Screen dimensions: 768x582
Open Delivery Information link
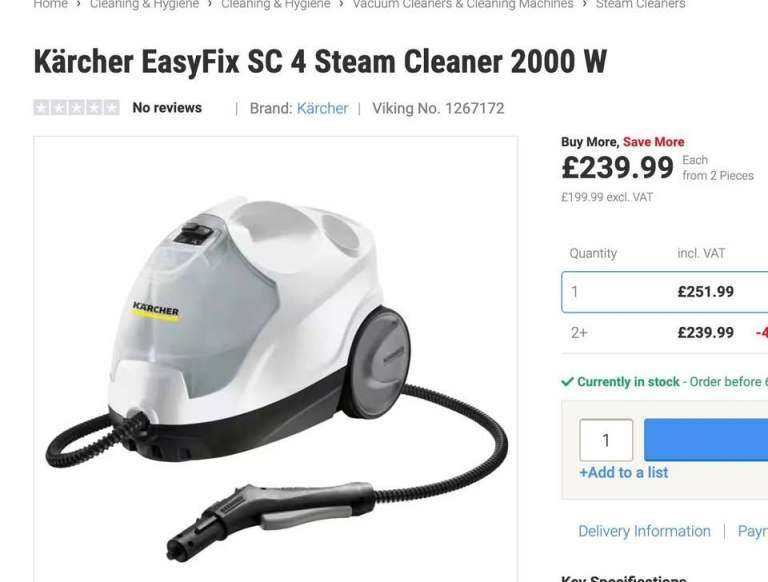644,531
